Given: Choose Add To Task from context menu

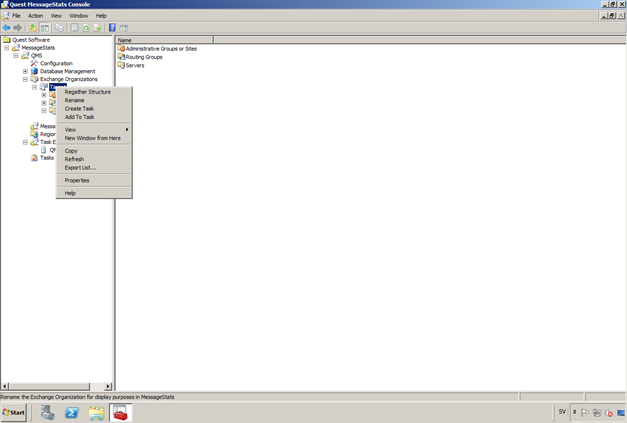Looking at the screenshot, I should coord(94,117).
